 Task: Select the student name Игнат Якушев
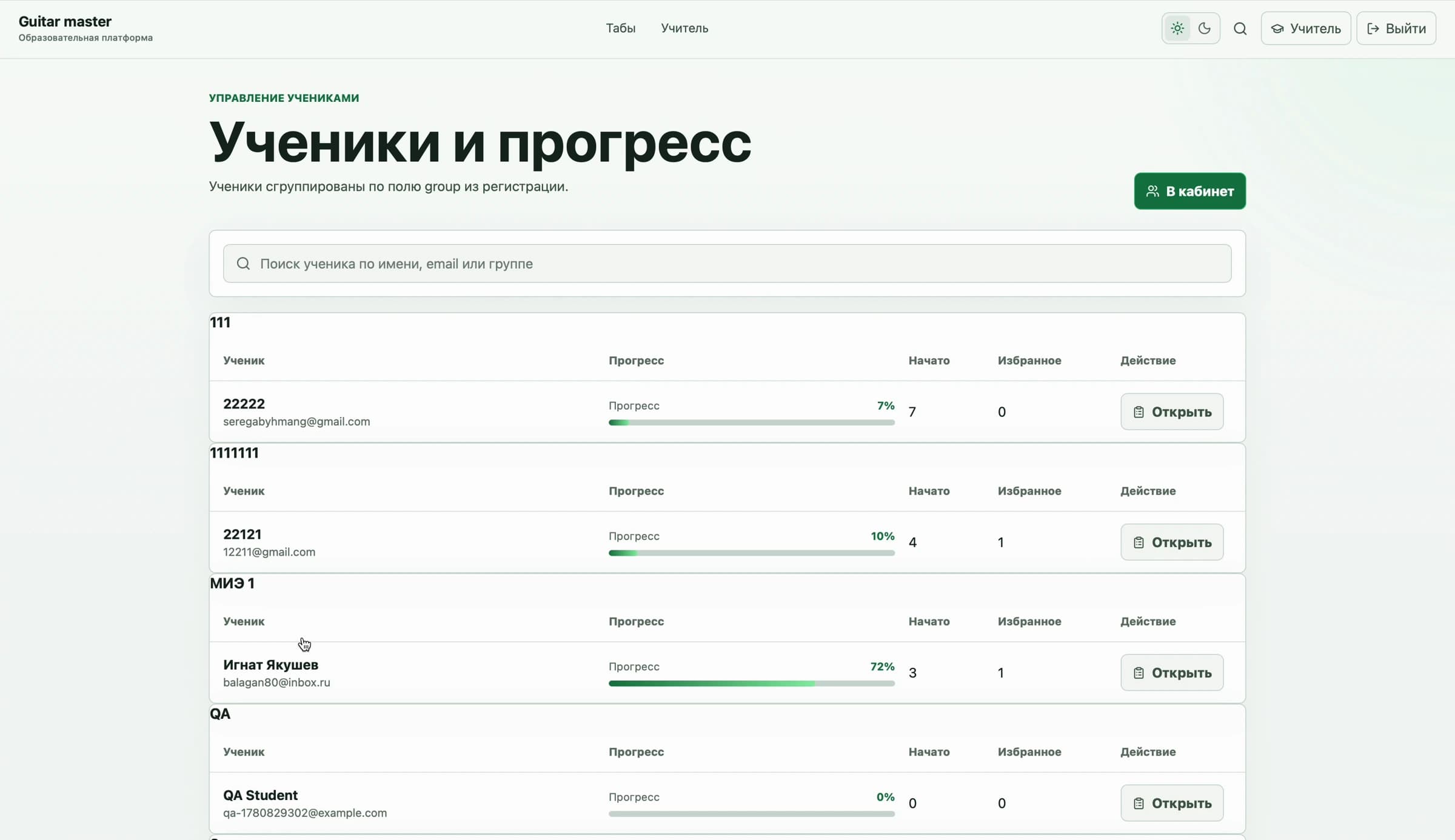(x=270, y=665)
